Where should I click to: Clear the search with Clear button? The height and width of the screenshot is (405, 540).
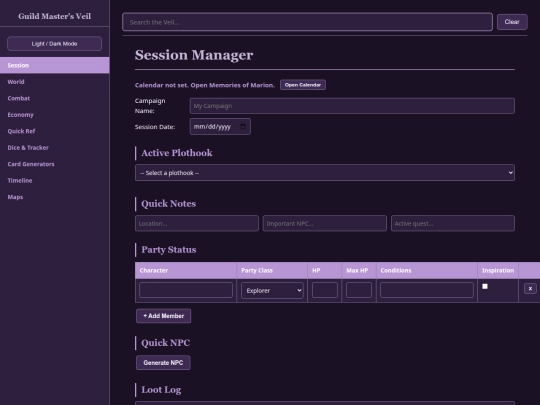[512, 22]
